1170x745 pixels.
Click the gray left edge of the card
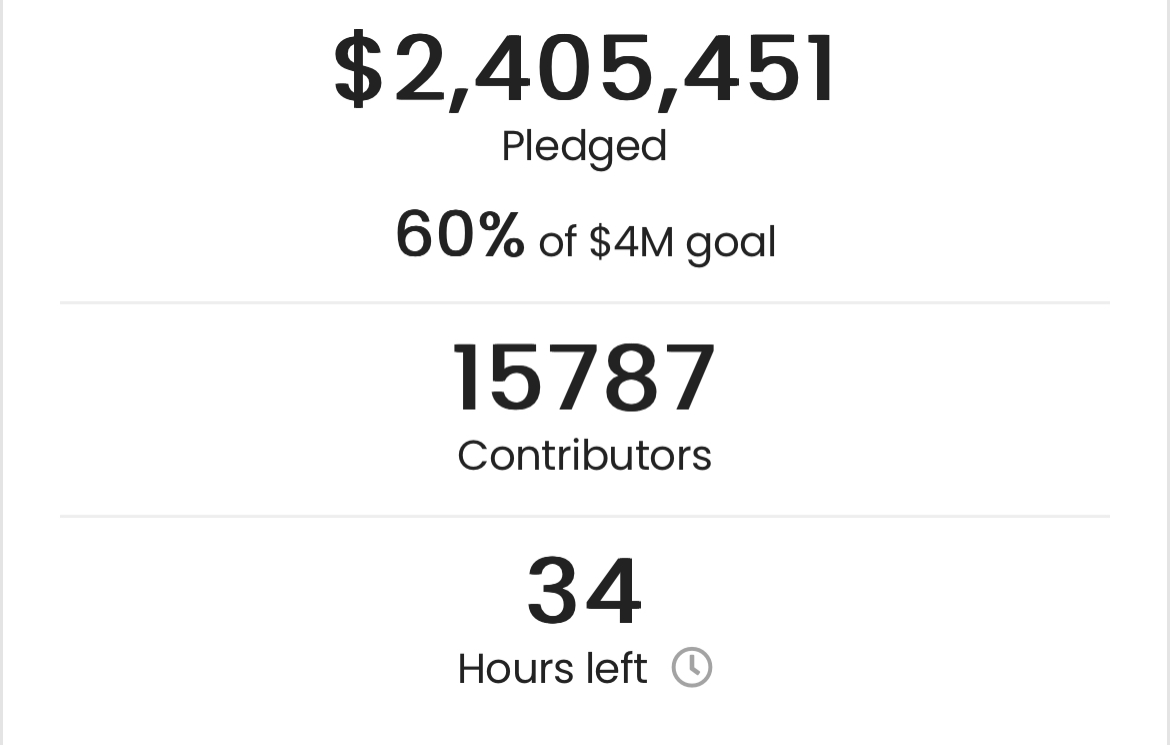[x=1, y=372]
